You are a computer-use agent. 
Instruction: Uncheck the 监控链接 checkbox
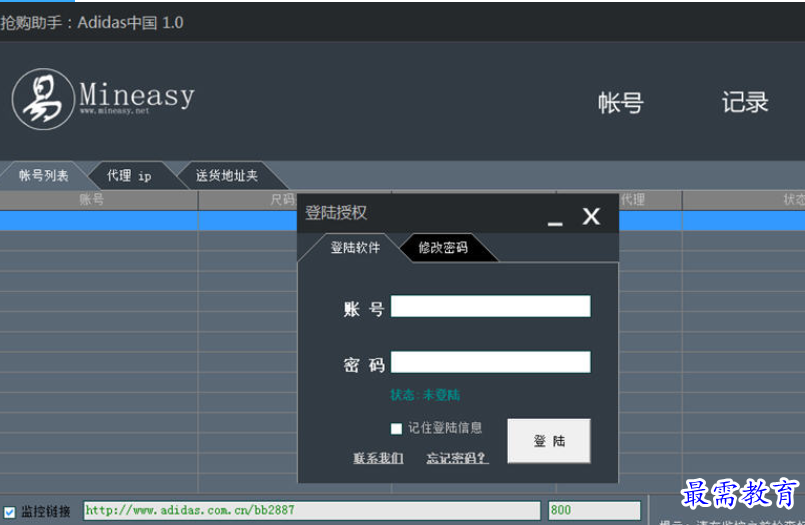9,512
